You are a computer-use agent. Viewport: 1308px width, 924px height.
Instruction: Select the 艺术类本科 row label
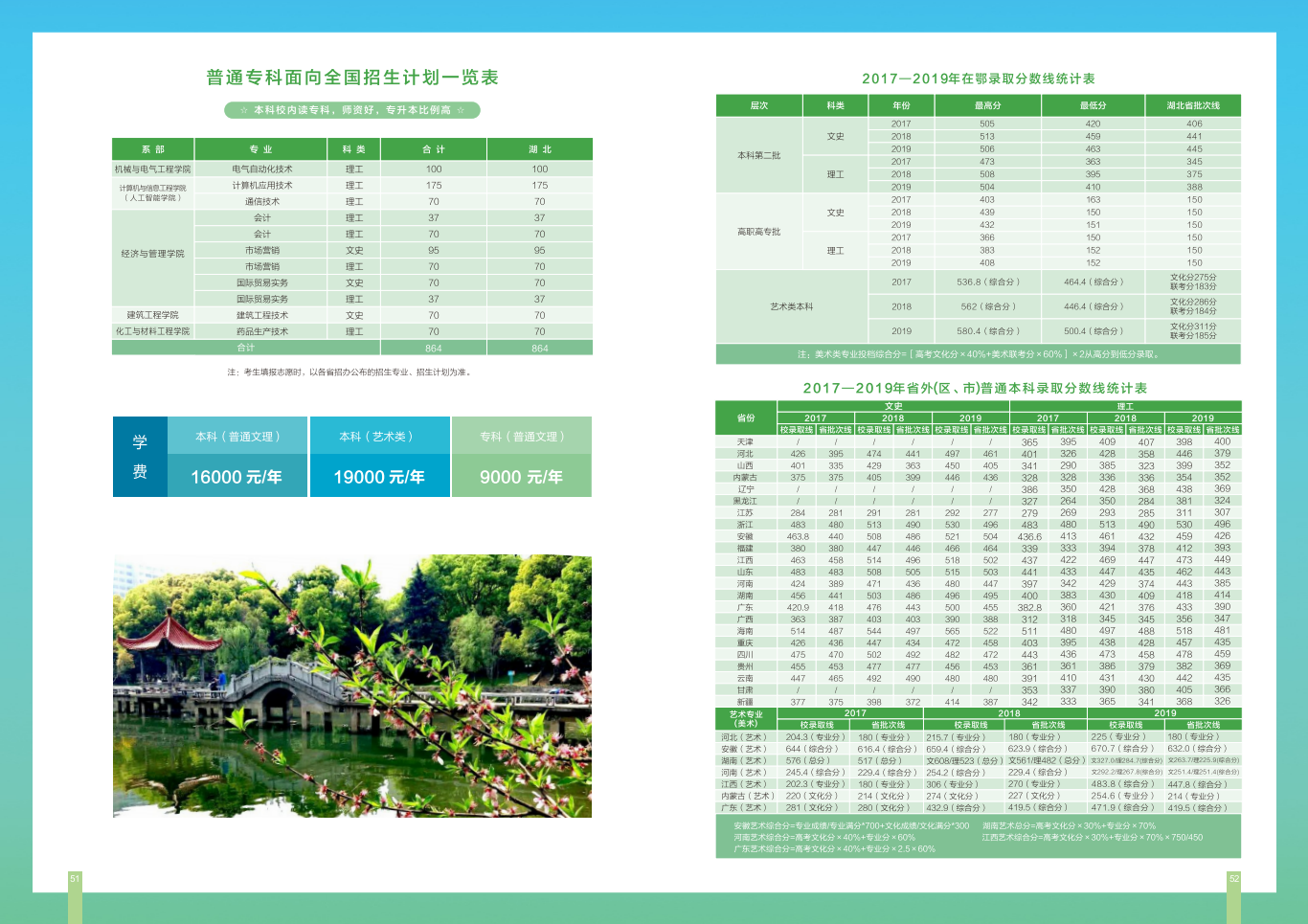click(792, 306)
